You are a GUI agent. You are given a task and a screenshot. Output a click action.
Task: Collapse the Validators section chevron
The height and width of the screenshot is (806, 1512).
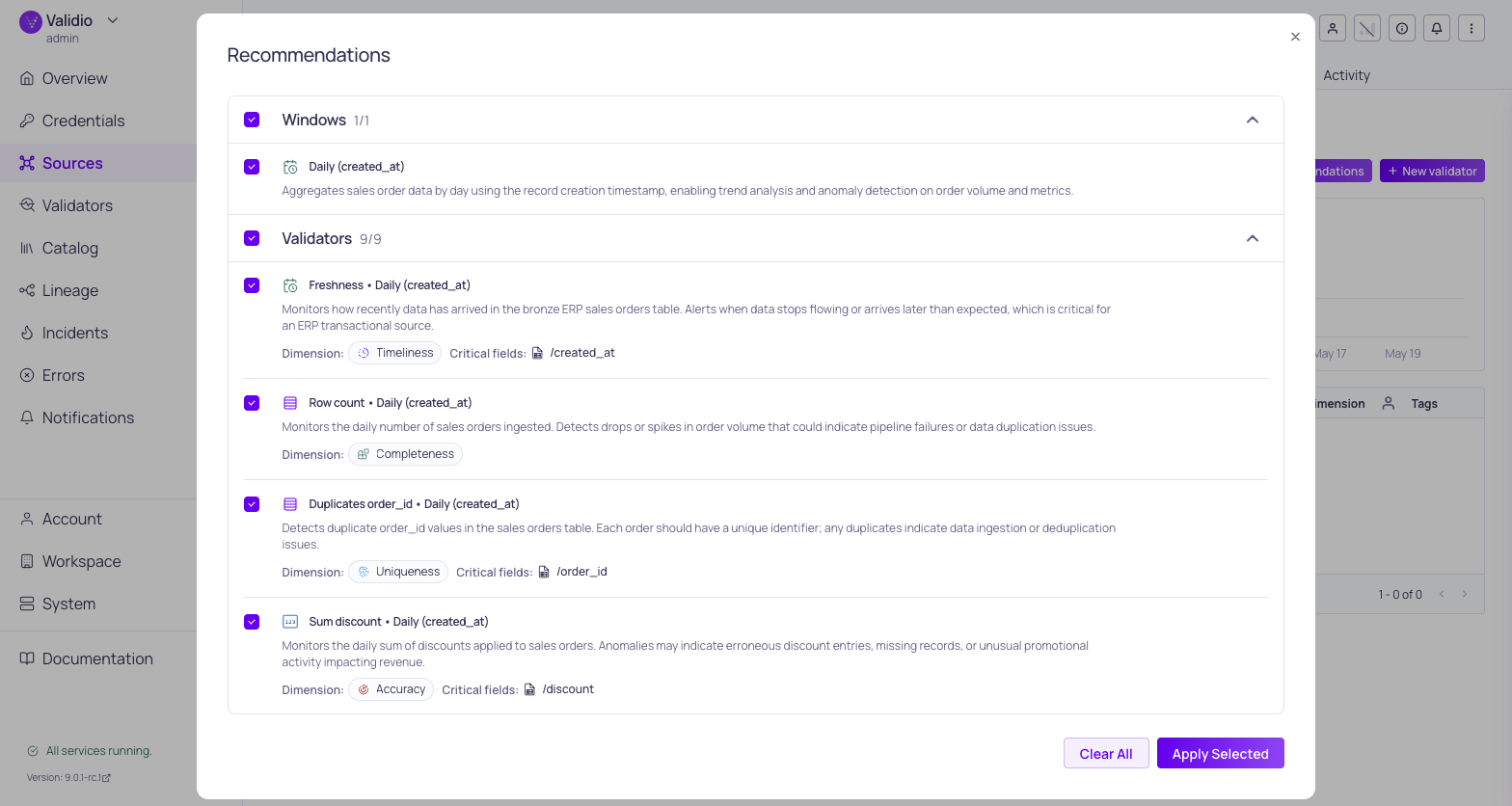1253,238
